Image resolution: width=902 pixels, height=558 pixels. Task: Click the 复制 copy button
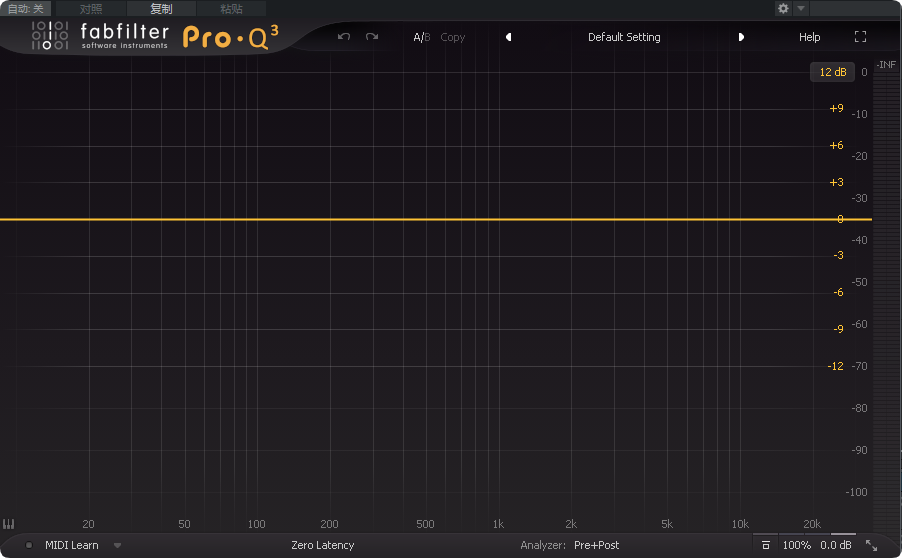pos(161,9)
